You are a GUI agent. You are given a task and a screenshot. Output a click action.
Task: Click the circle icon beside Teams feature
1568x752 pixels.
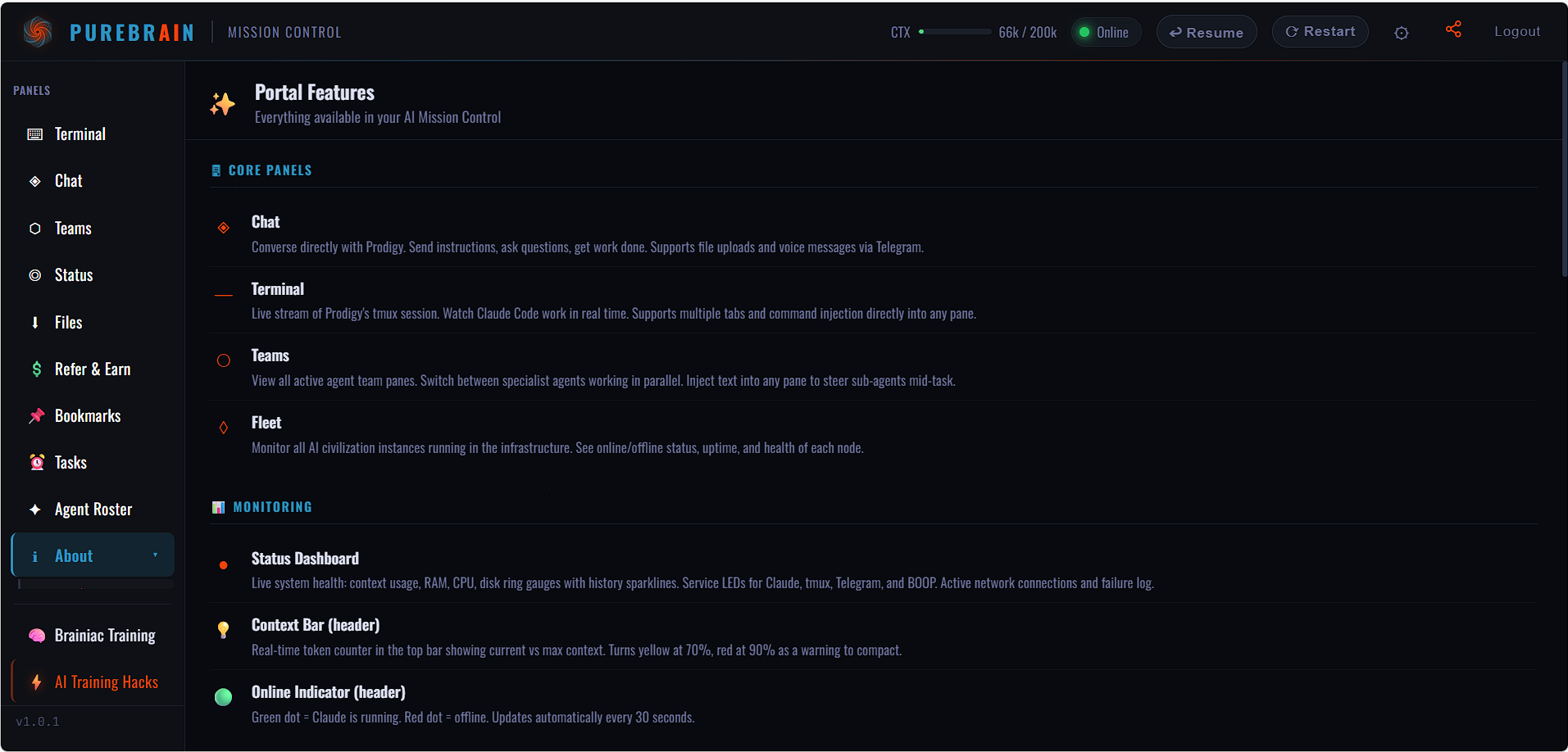[x=224, y=360]
